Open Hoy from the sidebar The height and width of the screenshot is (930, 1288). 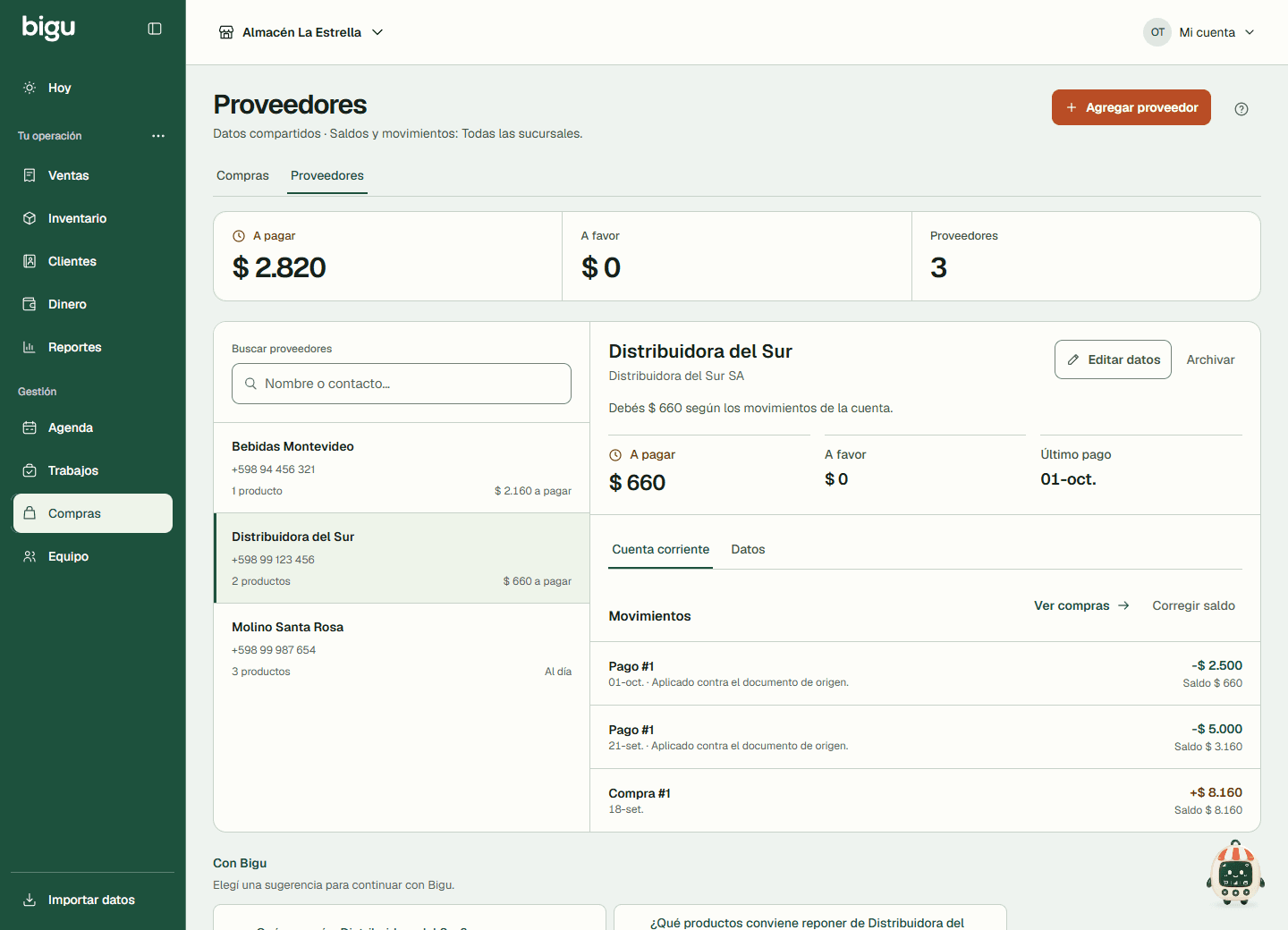click(93, 88)
